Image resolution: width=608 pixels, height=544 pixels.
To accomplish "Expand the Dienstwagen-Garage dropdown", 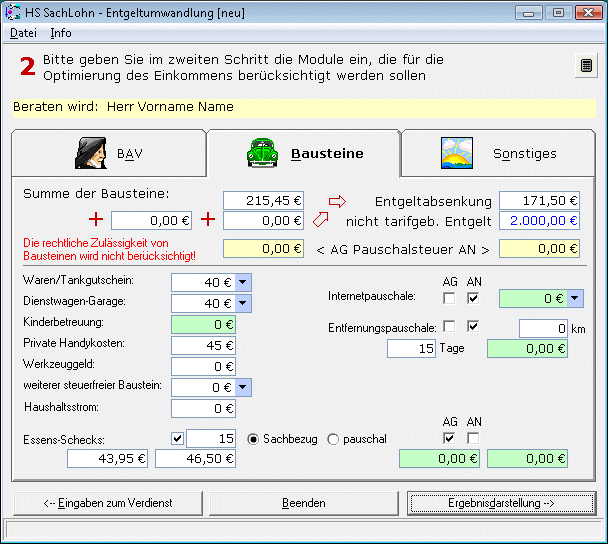I will [244, 303].
